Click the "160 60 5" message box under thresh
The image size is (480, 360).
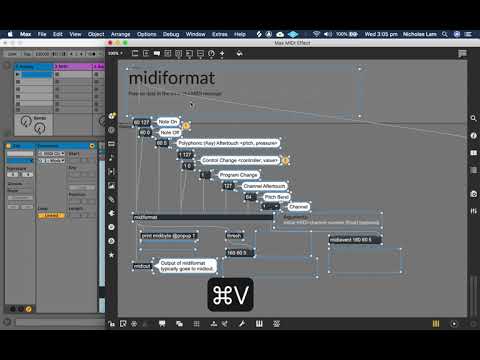pyautogui.click(x=239, y=253)
